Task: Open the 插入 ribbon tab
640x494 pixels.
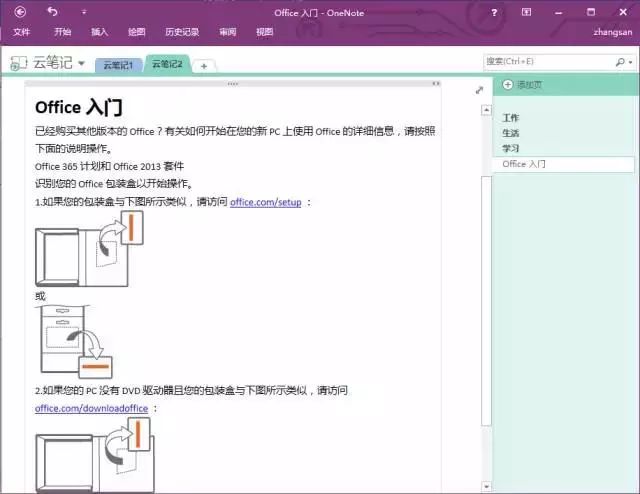Action: [100, 32]
